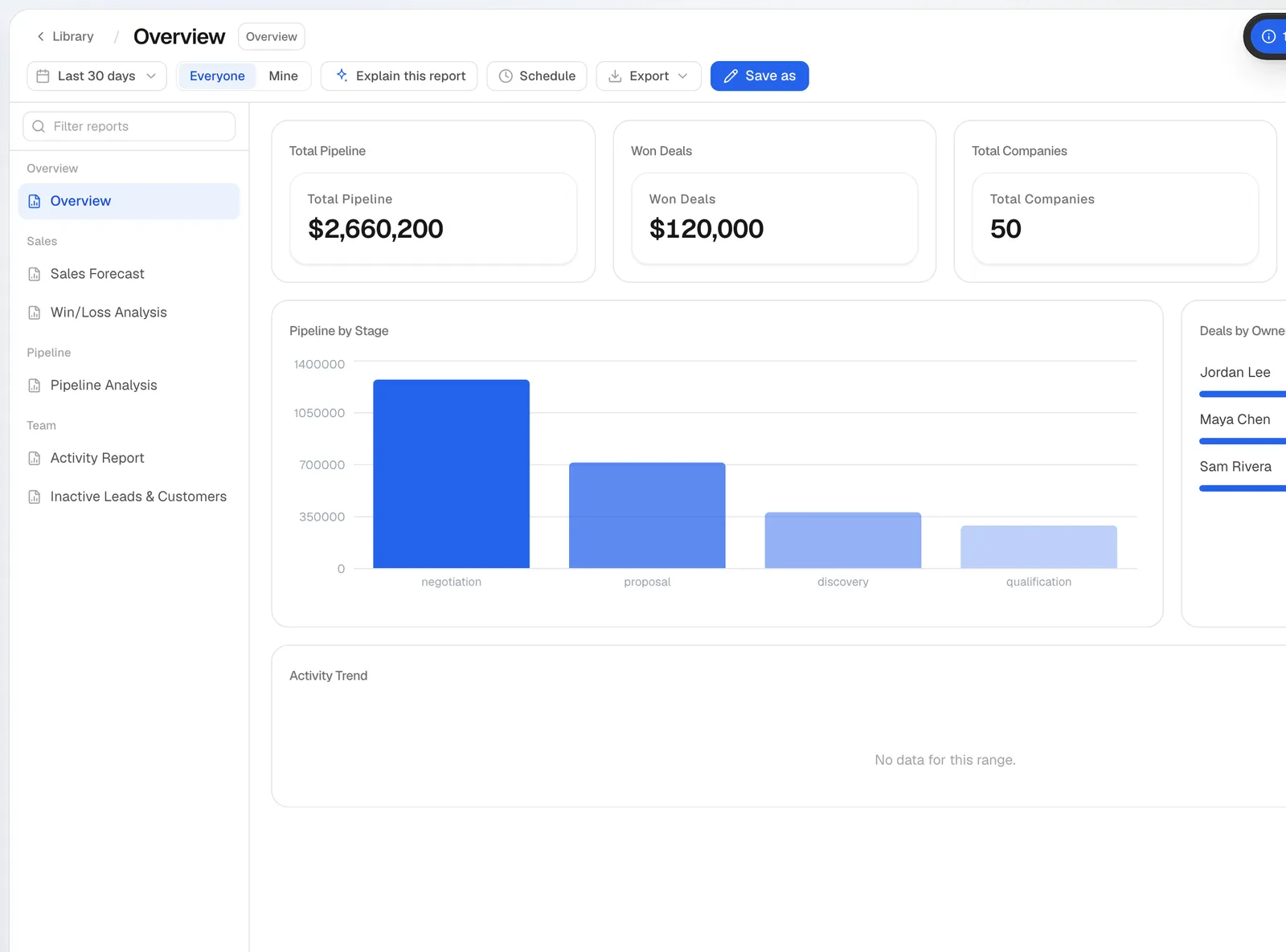This screenshot has width=1286, height=952.
Task: Click the qualification axis label
Action: pos(1038,582)
